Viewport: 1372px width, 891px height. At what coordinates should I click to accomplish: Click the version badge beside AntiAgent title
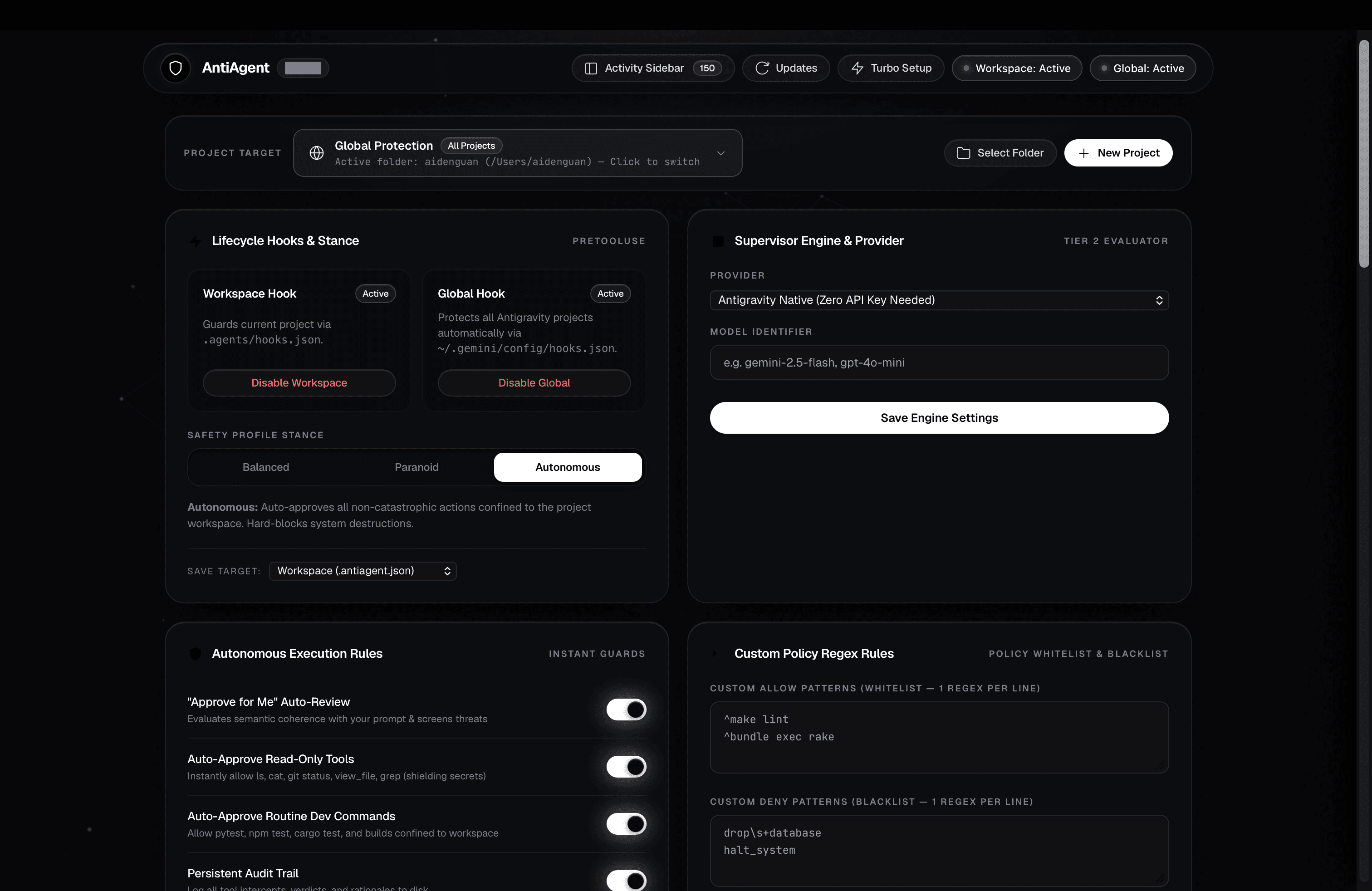click(303, 68)
